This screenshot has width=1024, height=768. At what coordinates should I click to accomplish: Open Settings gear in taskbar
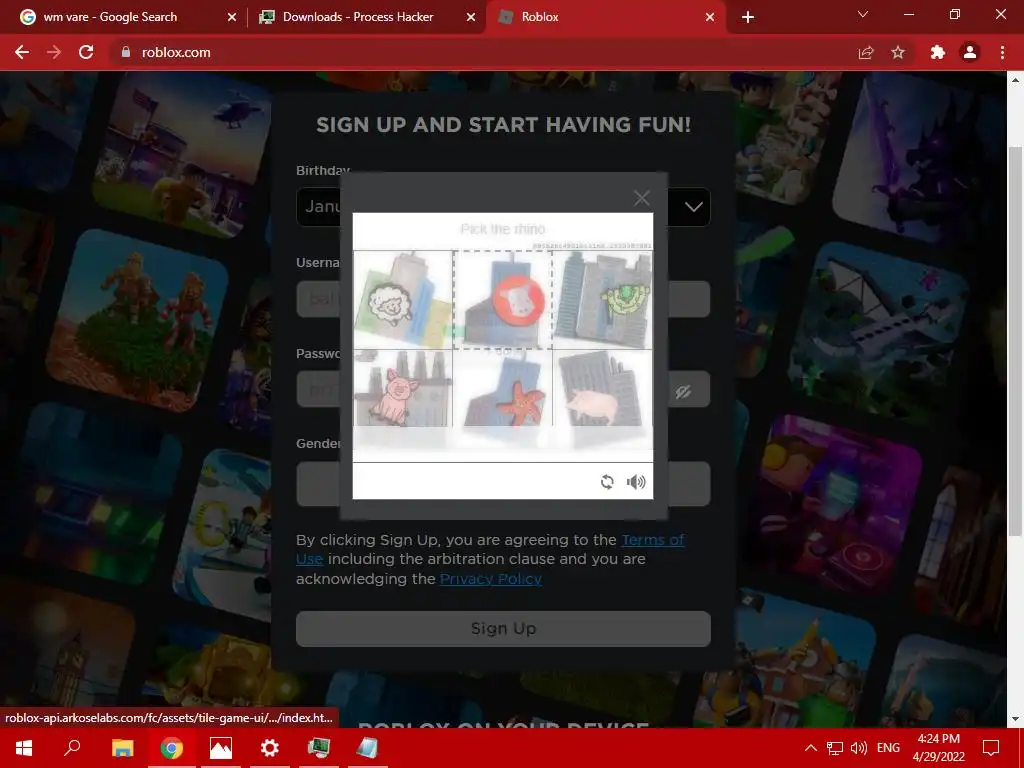tap(270, 747)
